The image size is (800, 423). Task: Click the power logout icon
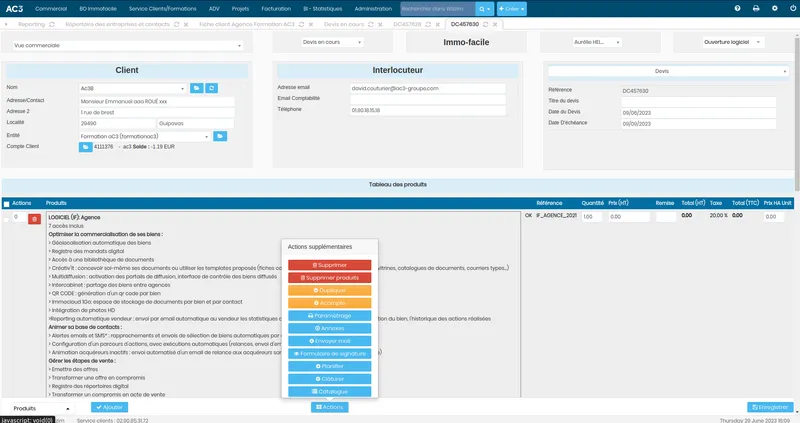(793, 8)
